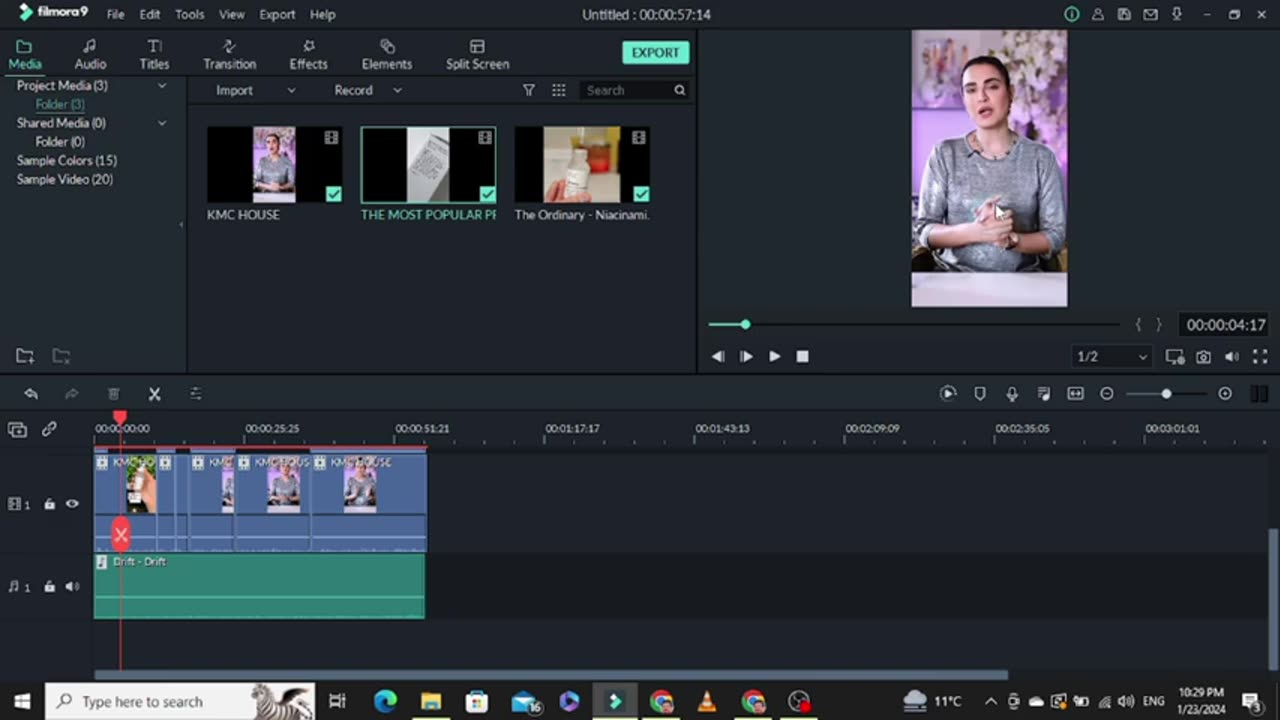
Task: Open the Record dropdown
Action: pos(367,90)
